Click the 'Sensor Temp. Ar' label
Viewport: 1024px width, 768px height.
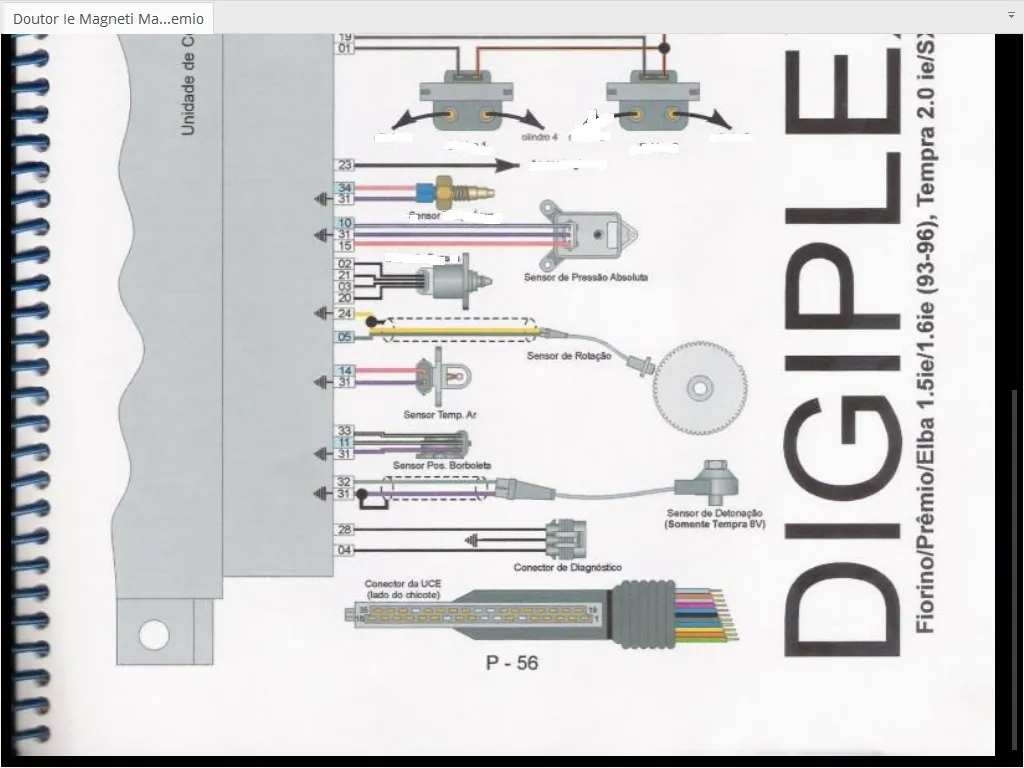[440, 415]
